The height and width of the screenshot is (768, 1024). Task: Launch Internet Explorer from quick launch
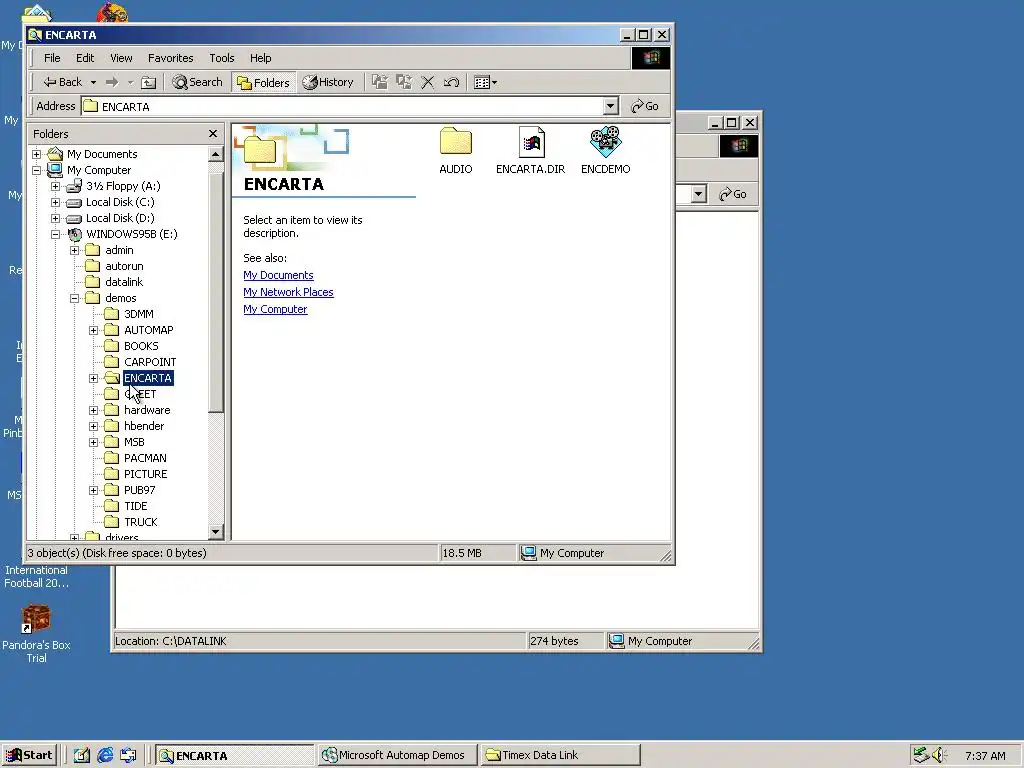pos(104,756)
